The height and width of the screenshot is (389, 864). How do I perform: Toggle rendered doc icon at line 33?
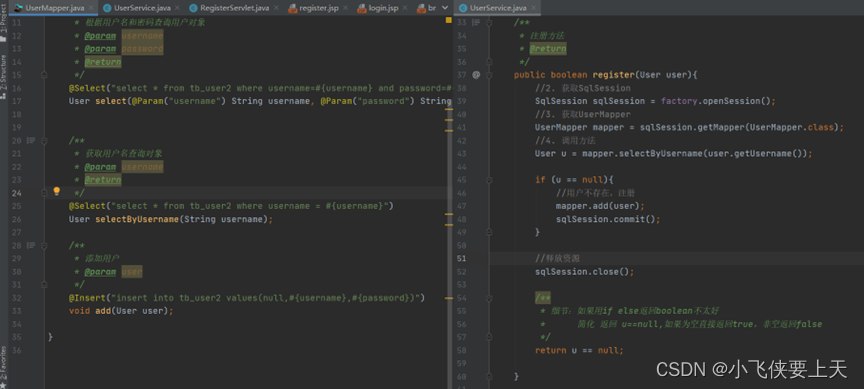pos(476,23)
